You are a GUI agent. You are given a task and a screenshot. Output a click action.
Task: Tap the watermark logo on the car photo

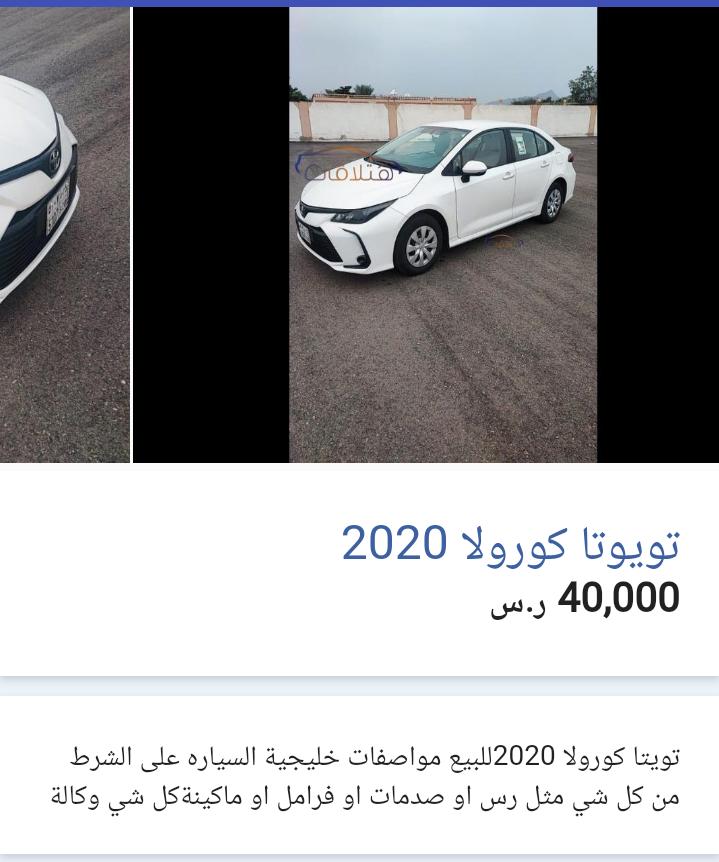[346, 165]
